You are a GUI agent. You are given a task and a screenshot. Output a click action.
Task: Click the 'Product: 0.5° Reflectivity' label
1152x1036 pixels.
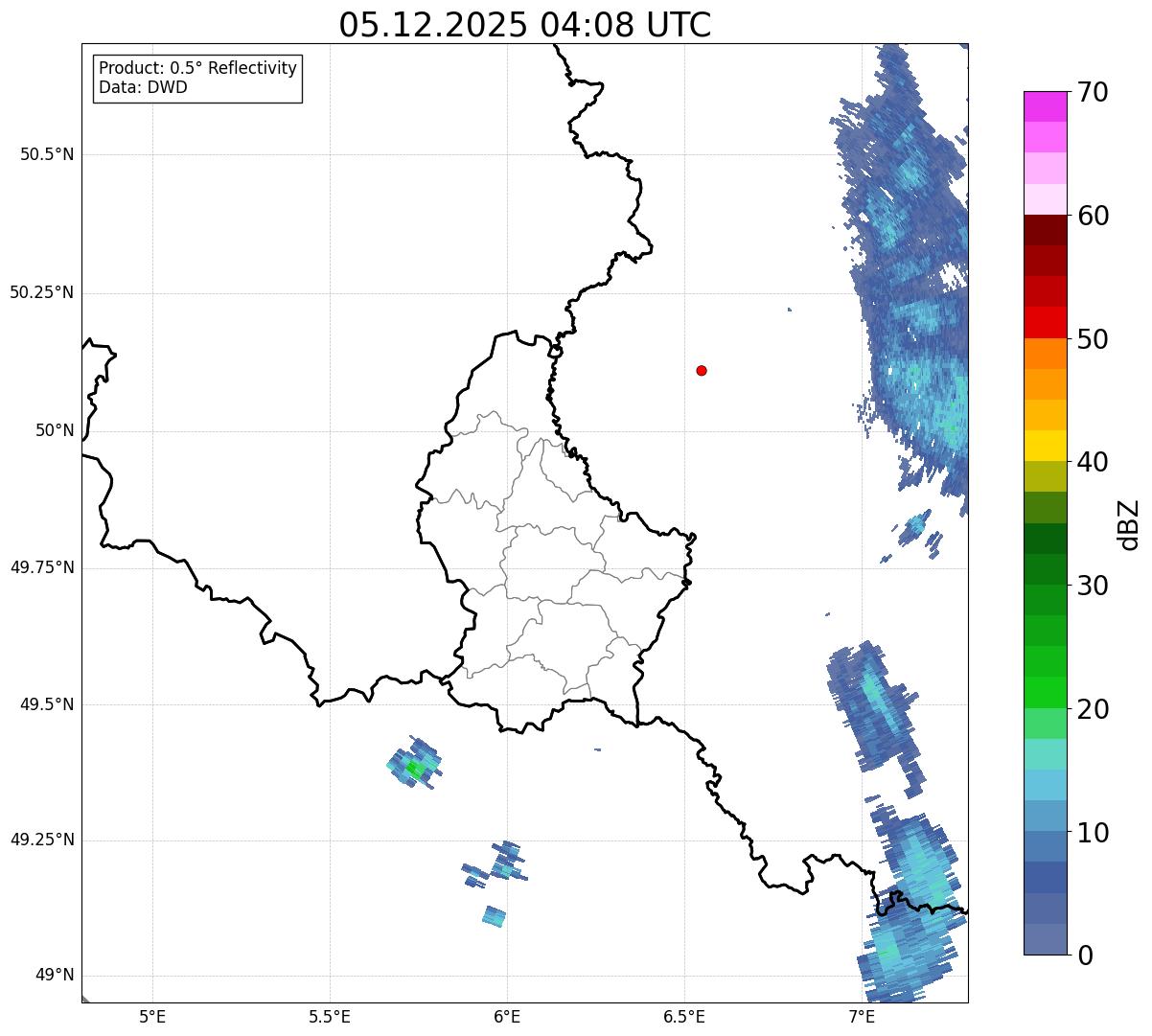pos(198,69)
